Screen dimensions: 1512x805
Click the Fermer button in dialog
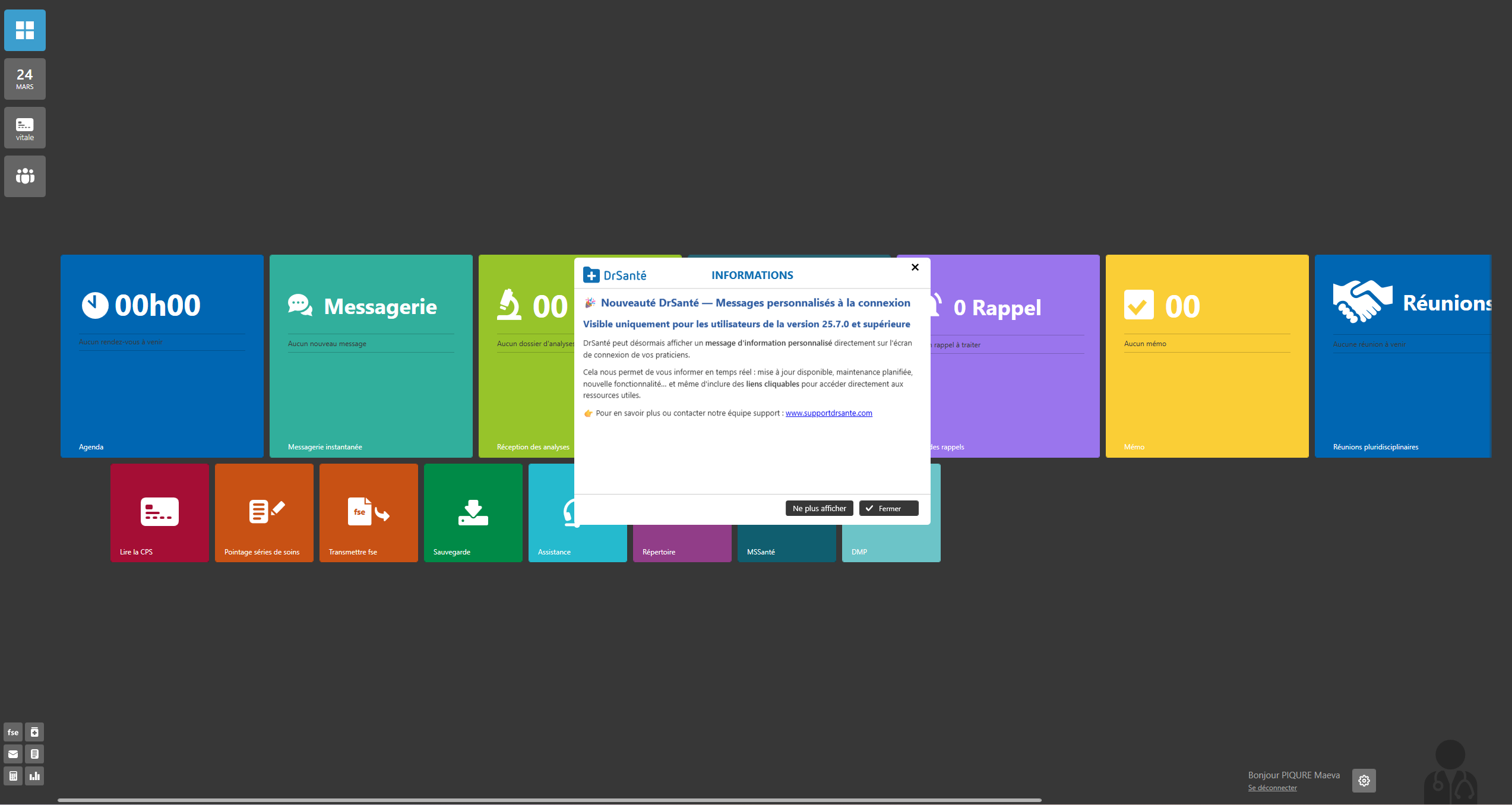coord(888,508)
